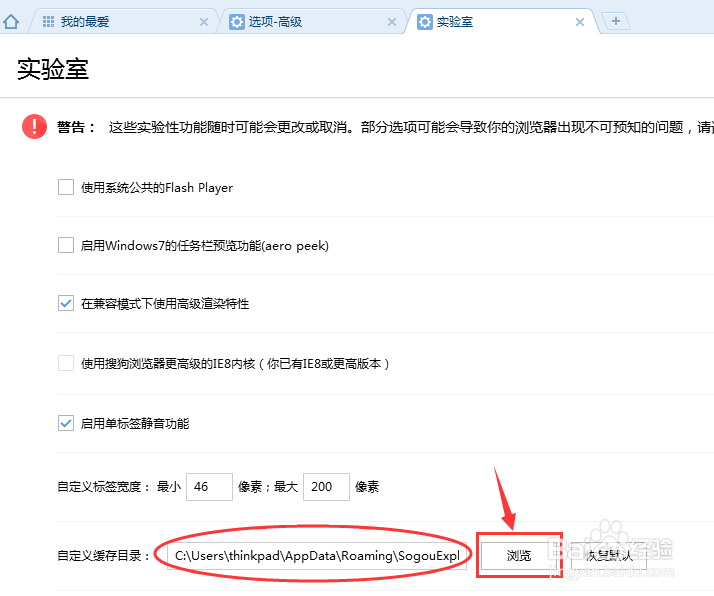
Task: Uncheck 在兼容模式下使用高级渲染特性
Action: 66,303
